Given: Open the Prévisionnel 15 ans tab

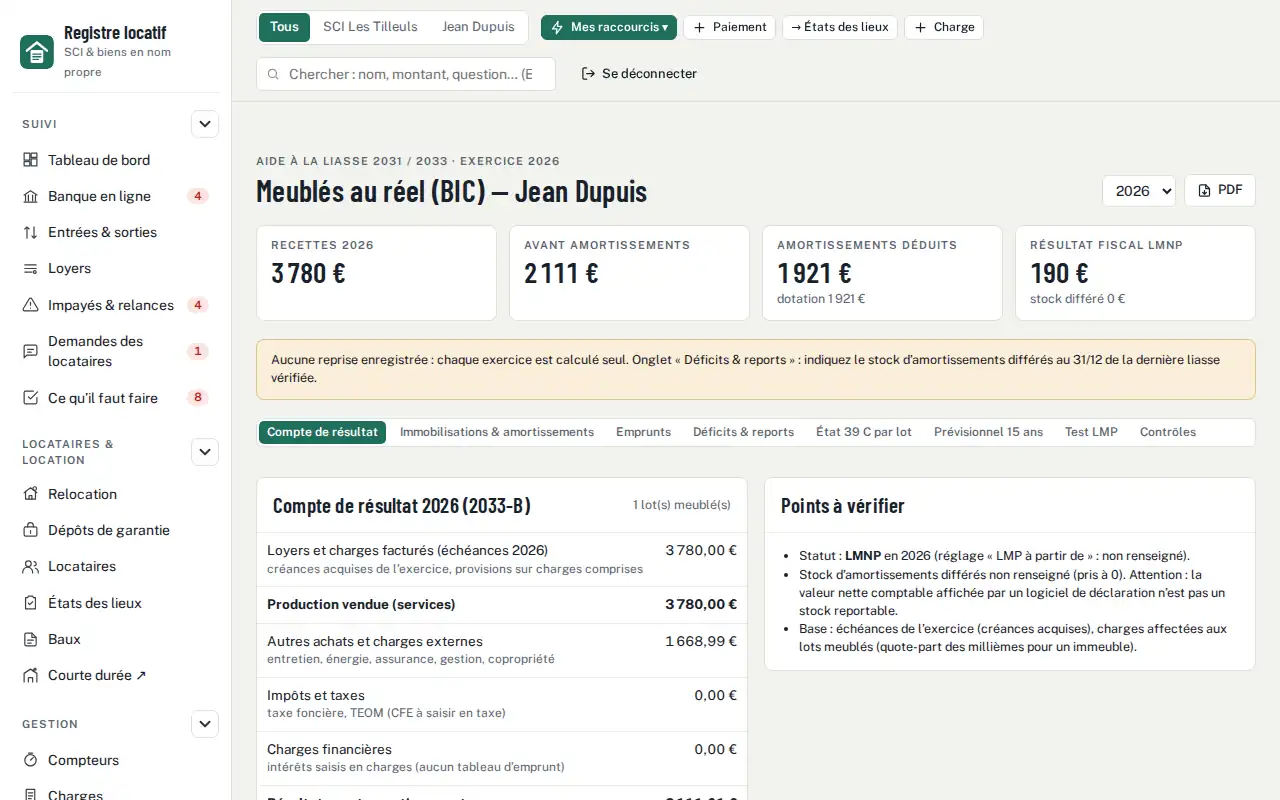Looking at the screenshot, I should [x=988, y=432].
